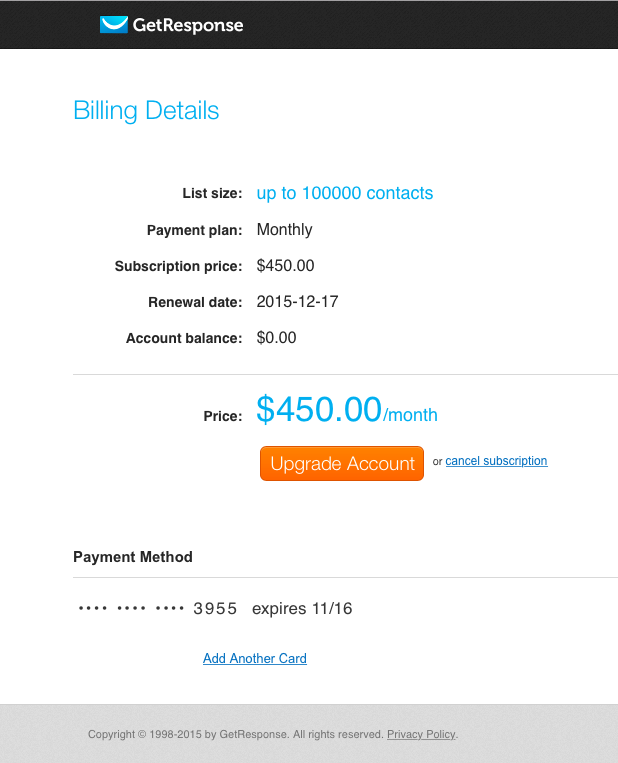This screenshot has width=618, height=763.
Task: Click the large blue $450.00 price
Action: (319, 409)
